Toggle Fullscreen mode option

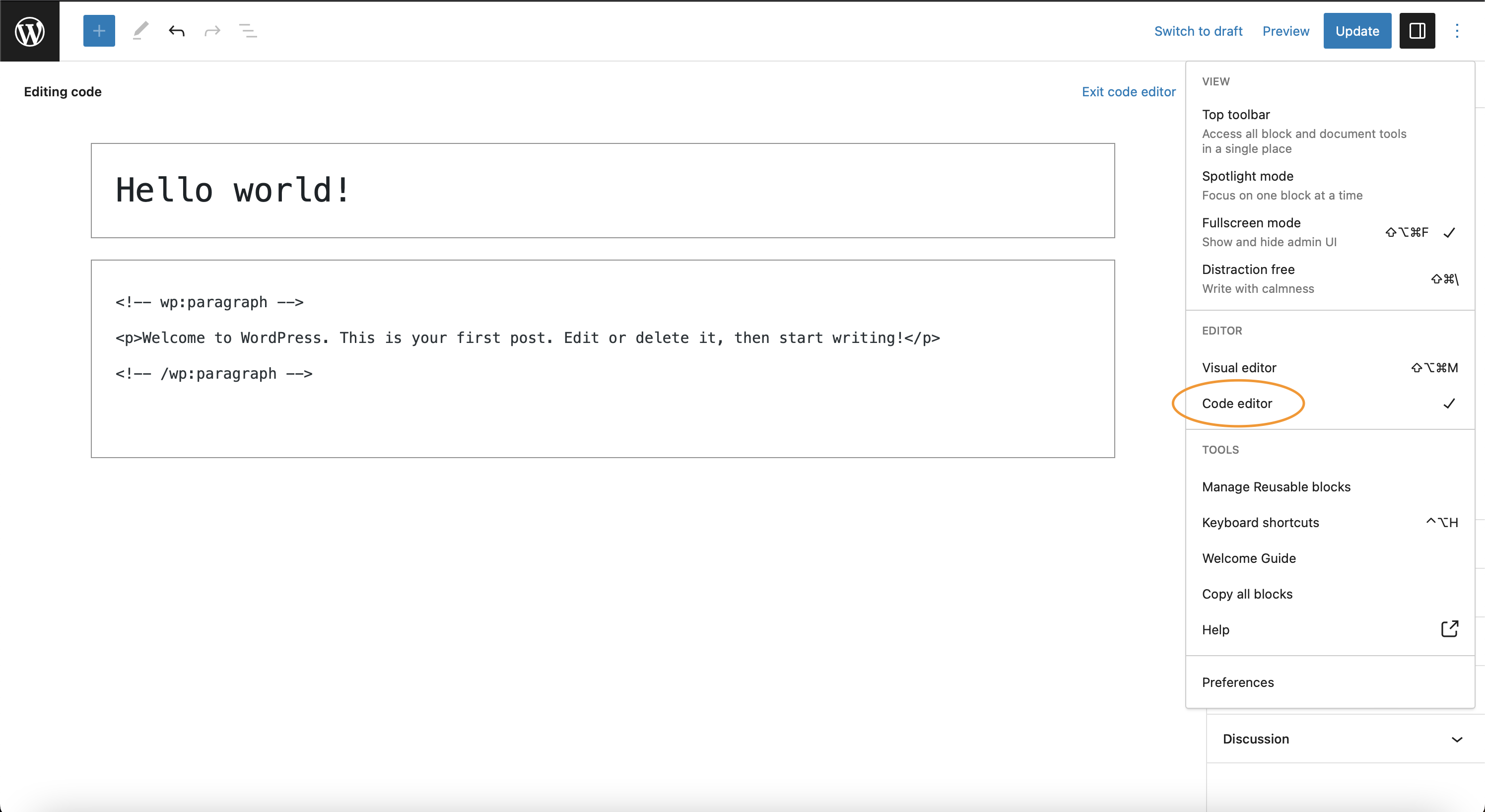[x=1330, y=232]
